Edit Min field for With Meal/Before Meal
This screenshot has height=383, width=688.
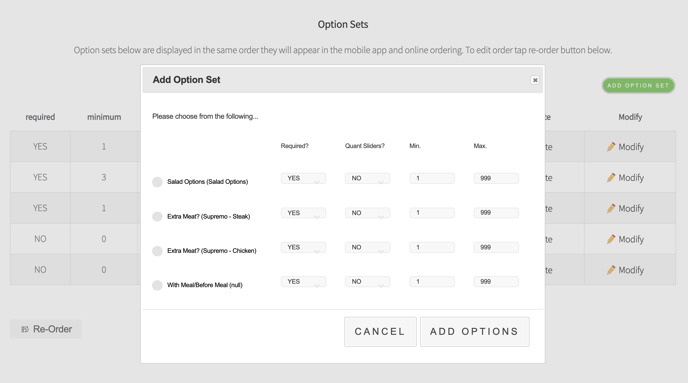coord(432,282)
